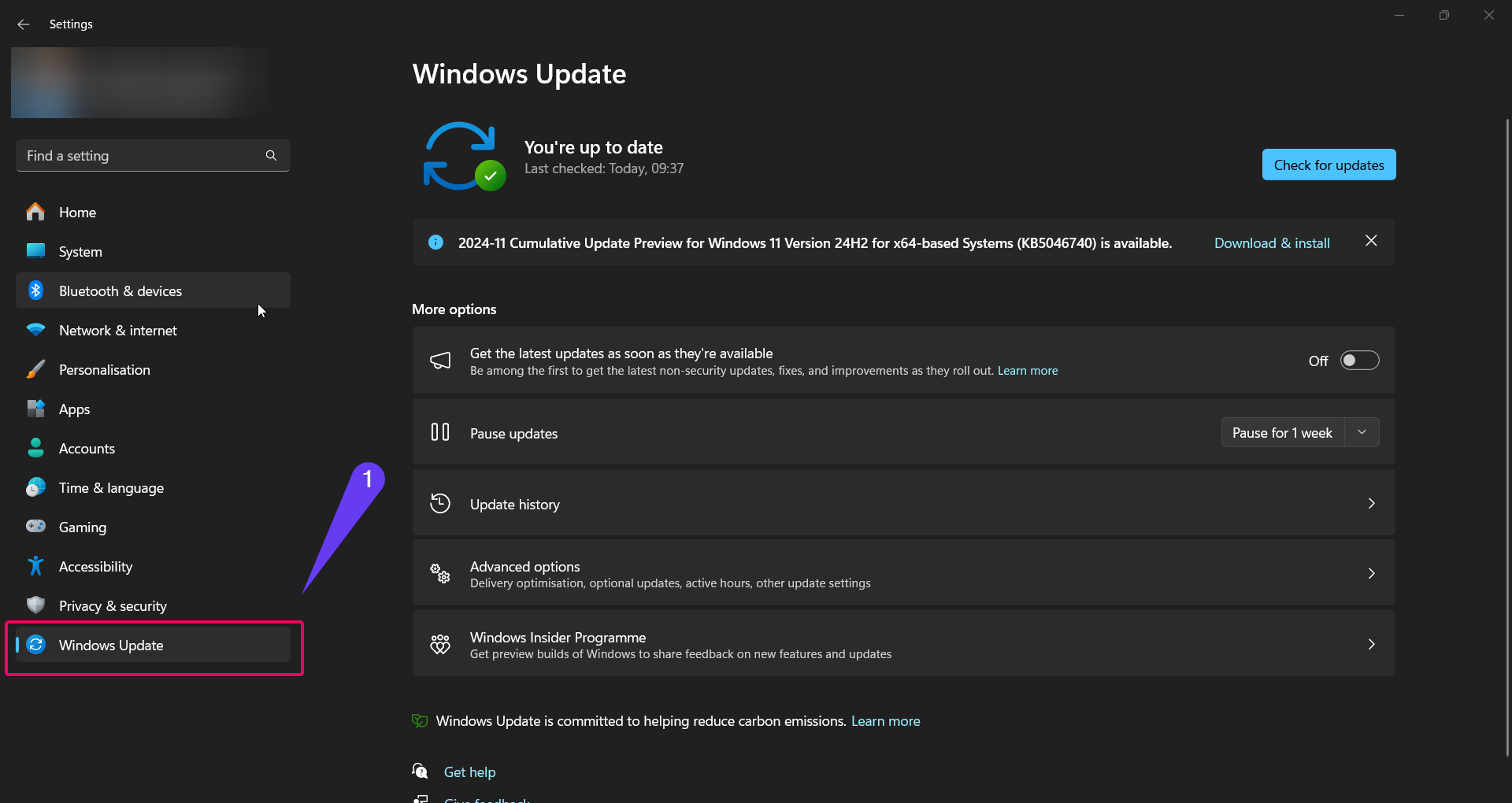Click the blurred user profile banner

(x=139, y=83)
